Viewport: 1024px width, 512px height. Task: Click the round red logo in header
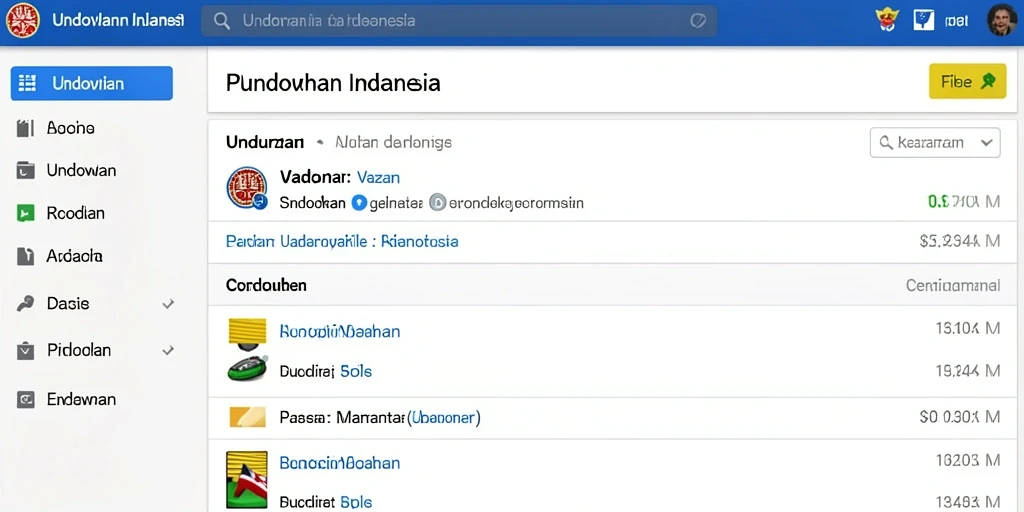23,20
